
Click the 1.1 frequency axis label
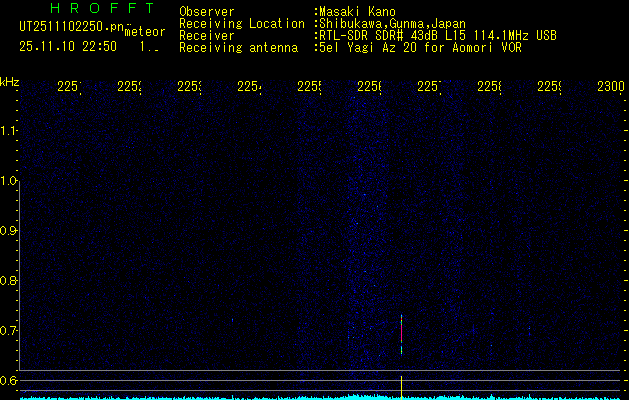(x=8, y=130)
